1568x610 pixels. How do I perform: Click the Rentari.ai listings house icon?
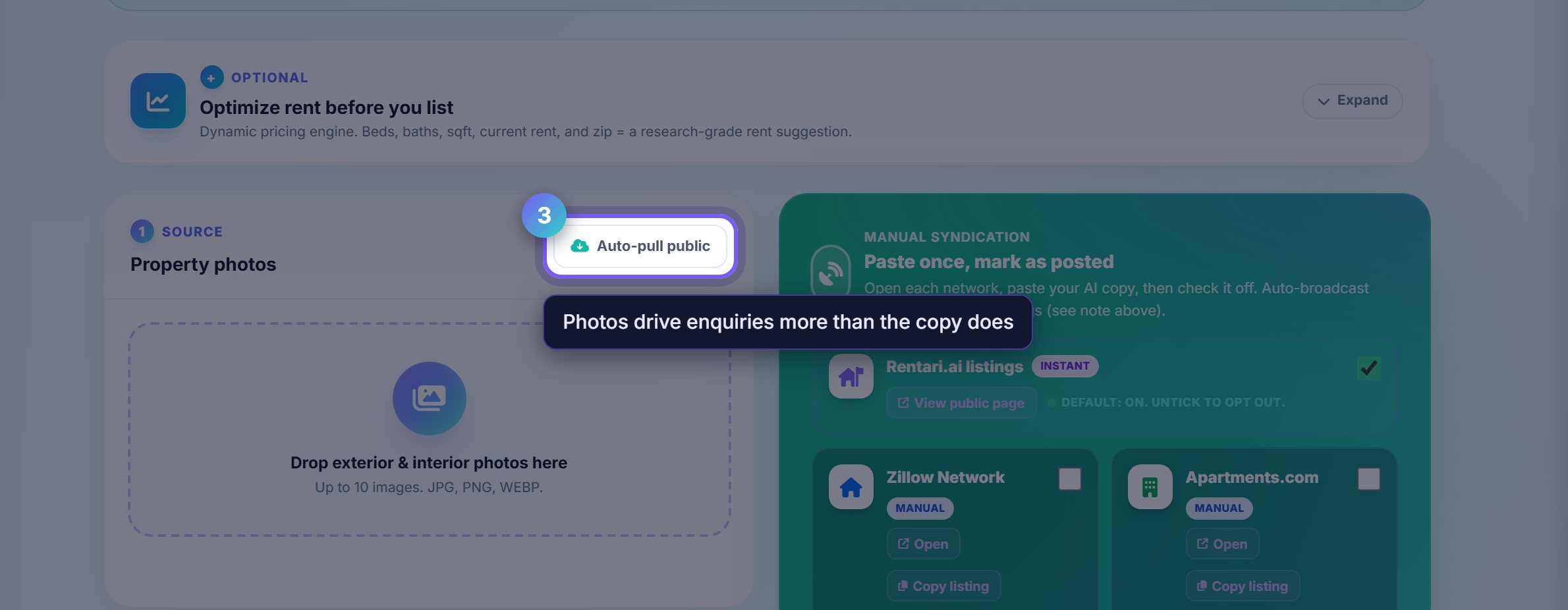click(x=851, y=376)
